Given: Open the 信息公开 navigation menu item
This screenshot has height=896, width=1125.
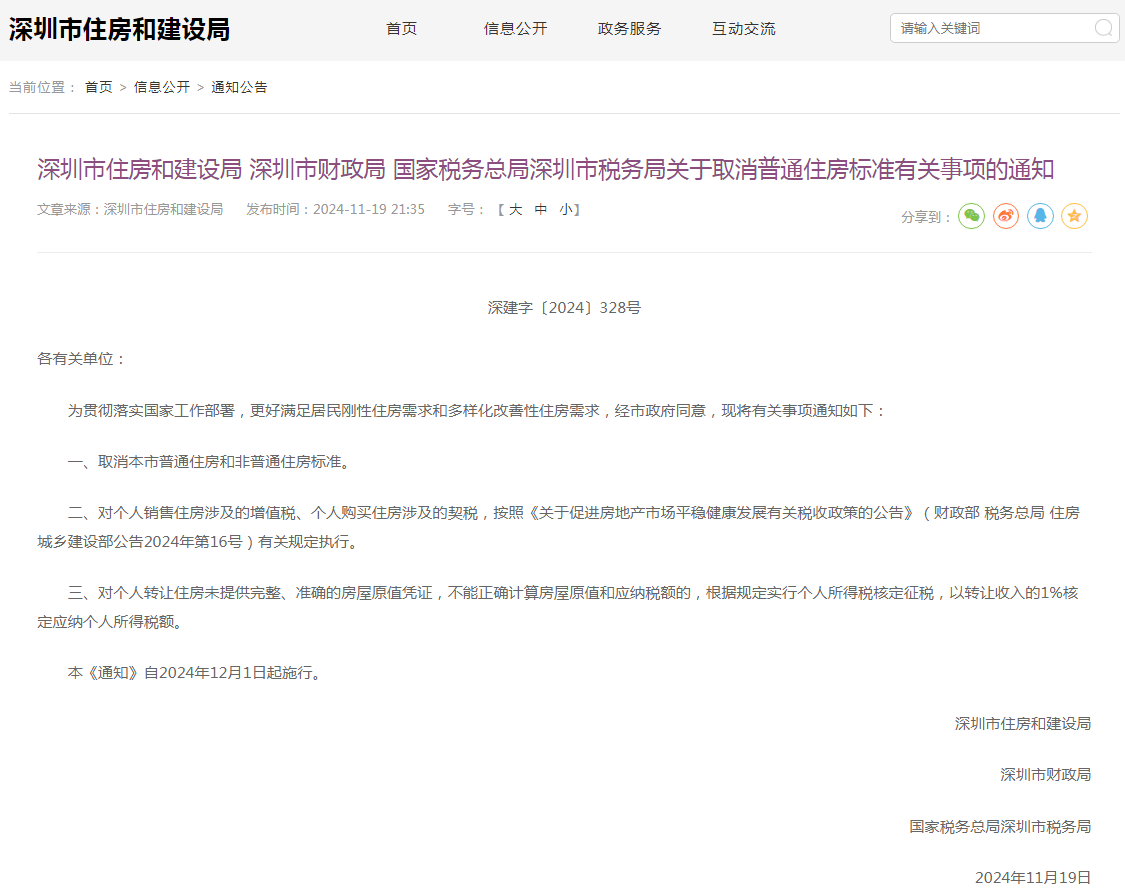Looking at the screenshot, I should click(515, 29).
